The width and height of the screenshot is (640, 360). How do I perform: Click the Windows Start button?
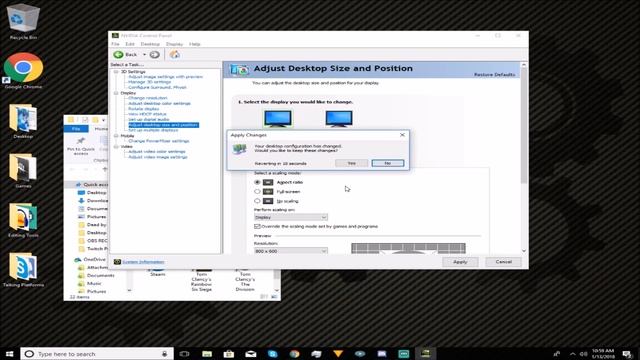(x=9, y=353)
